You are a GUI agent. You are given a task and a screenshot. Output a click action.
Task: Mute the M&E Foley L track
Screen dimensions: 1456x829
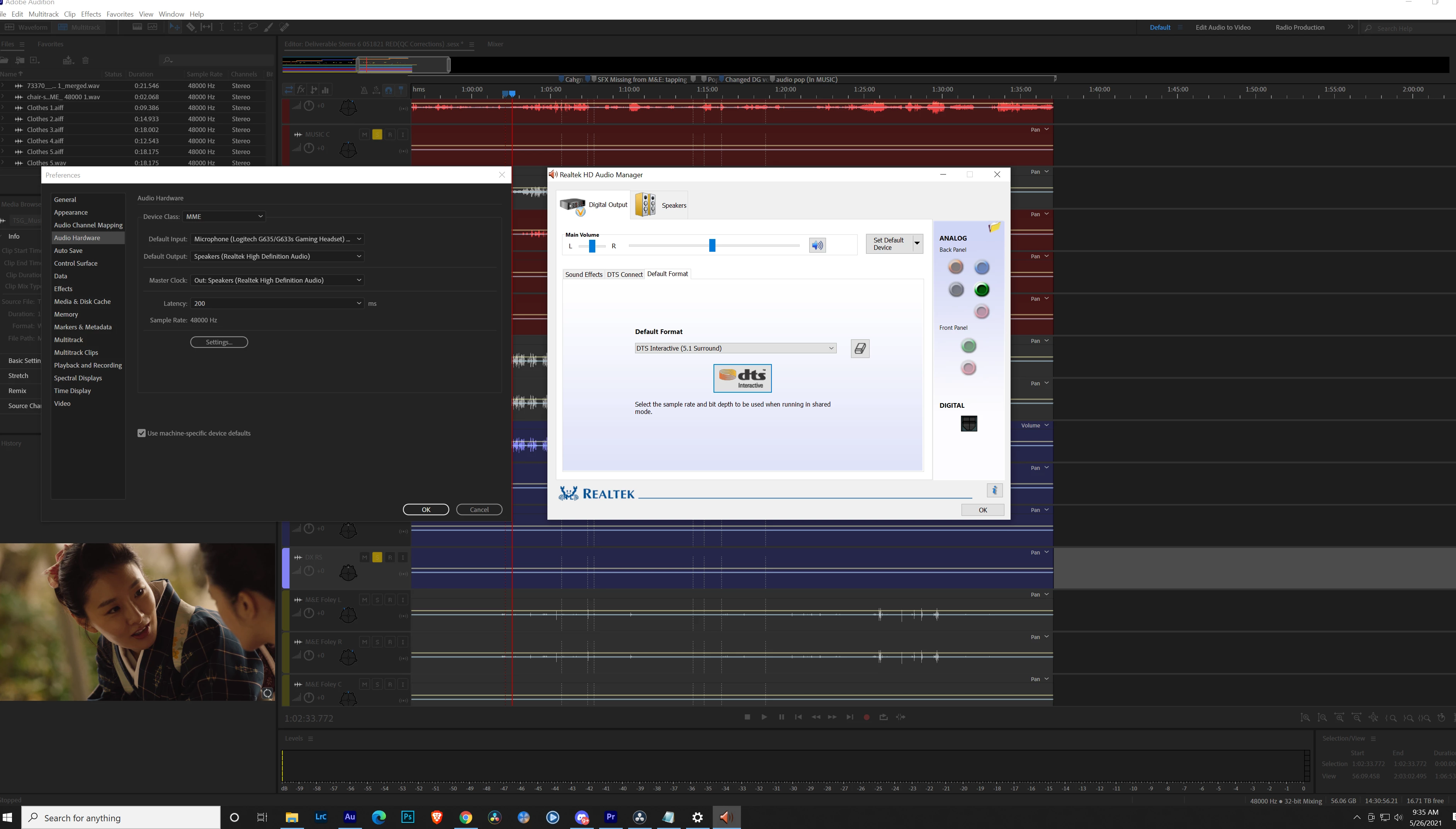(364, 600)
